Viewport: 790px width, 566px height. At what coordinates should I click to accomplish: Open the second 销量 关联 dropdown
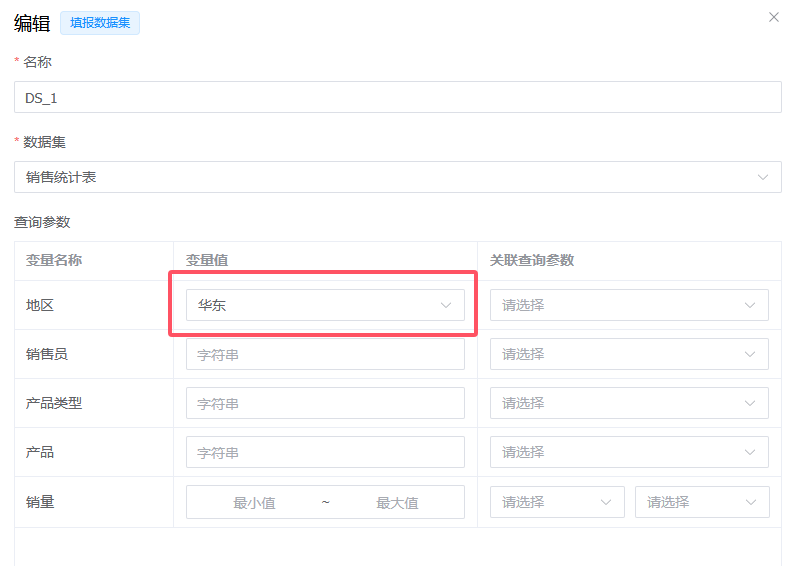(x=701, y=502)
